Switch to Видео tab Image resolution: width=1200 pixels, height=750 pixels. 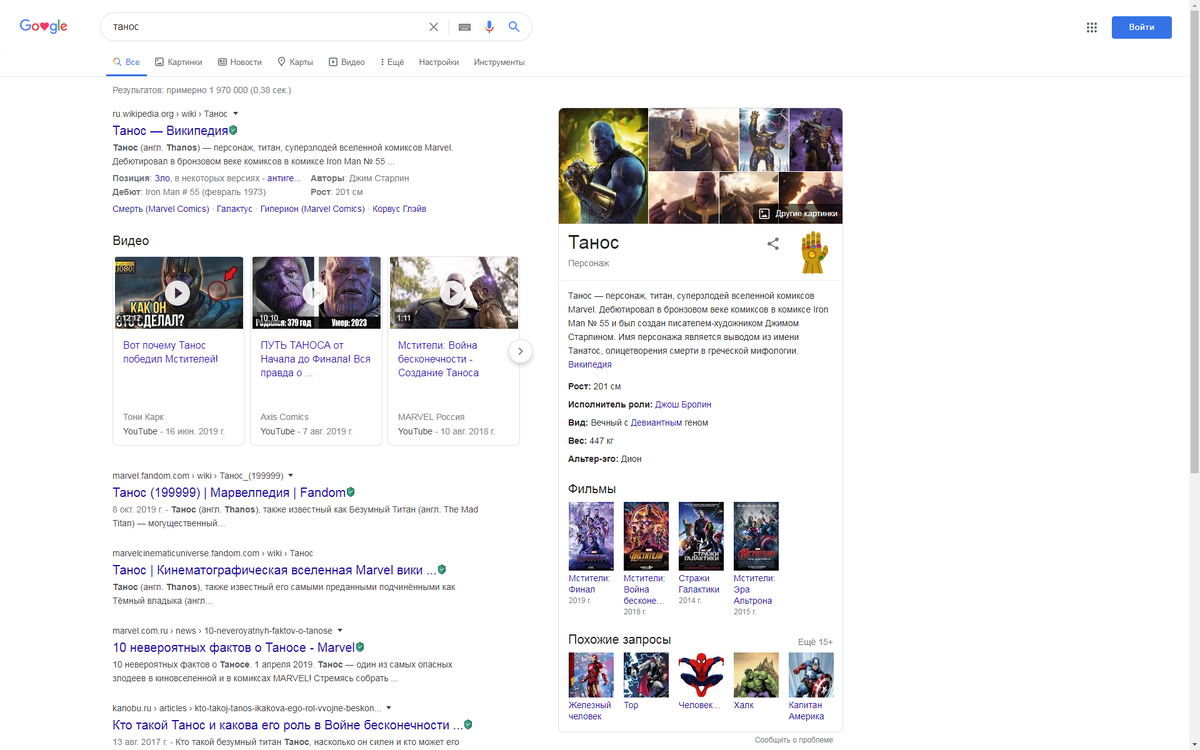point(346,62)
